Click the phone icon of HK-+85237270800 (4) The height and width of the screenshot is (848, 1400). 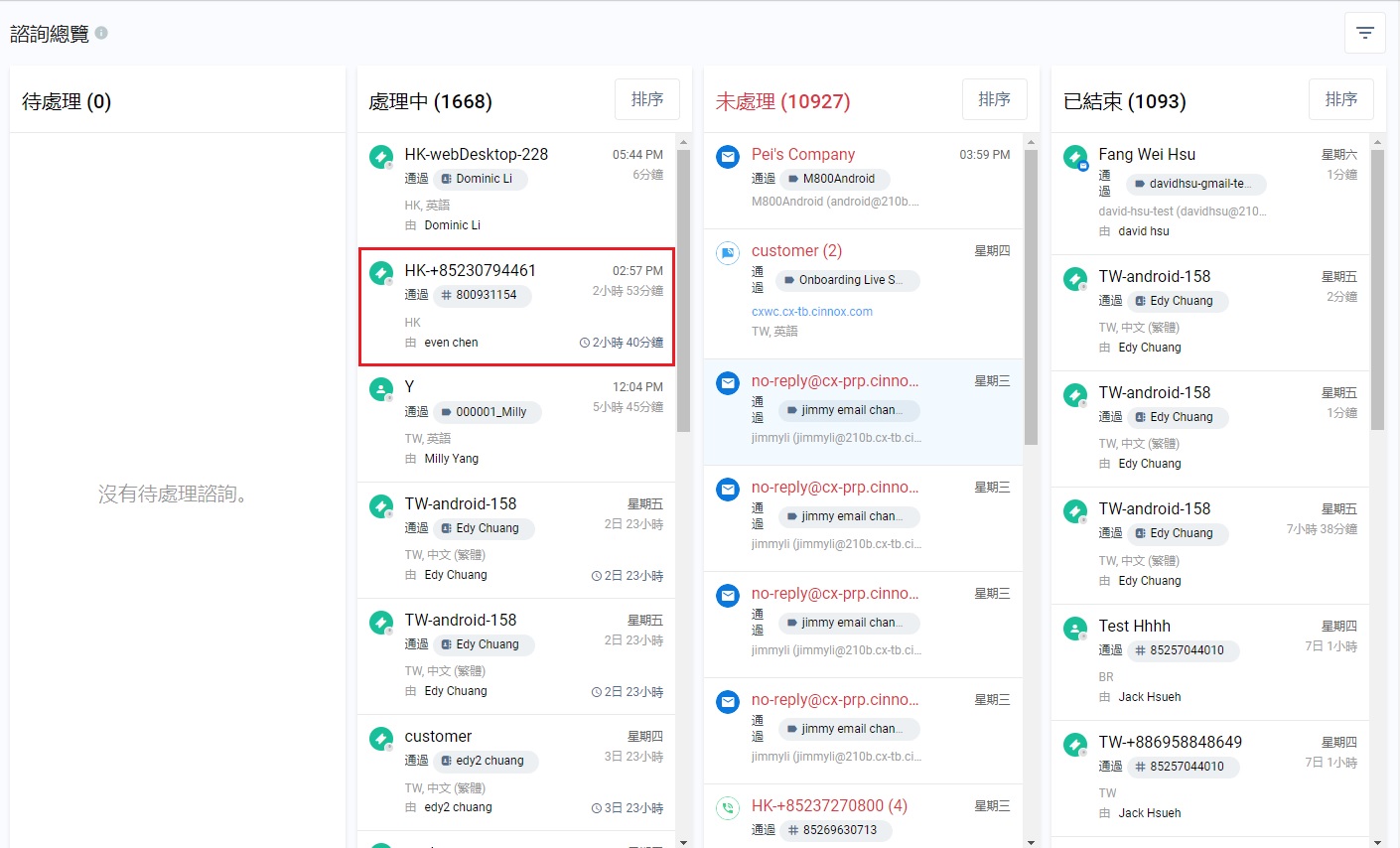[x=728, y=808]
